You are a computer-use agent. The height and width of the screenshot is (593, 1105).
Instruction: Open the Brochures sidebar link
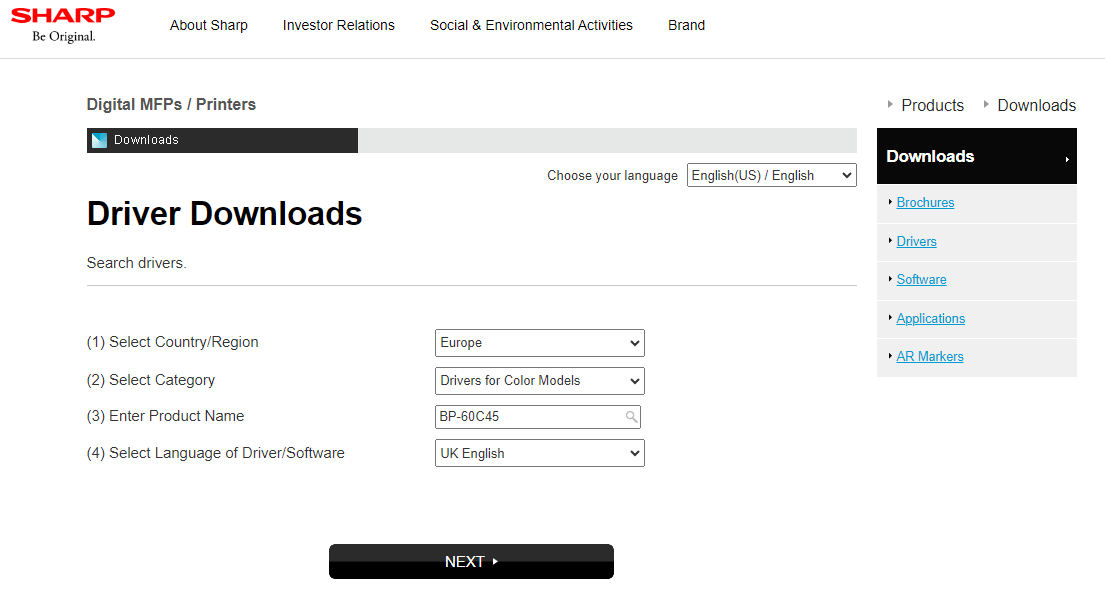point(925,203)
